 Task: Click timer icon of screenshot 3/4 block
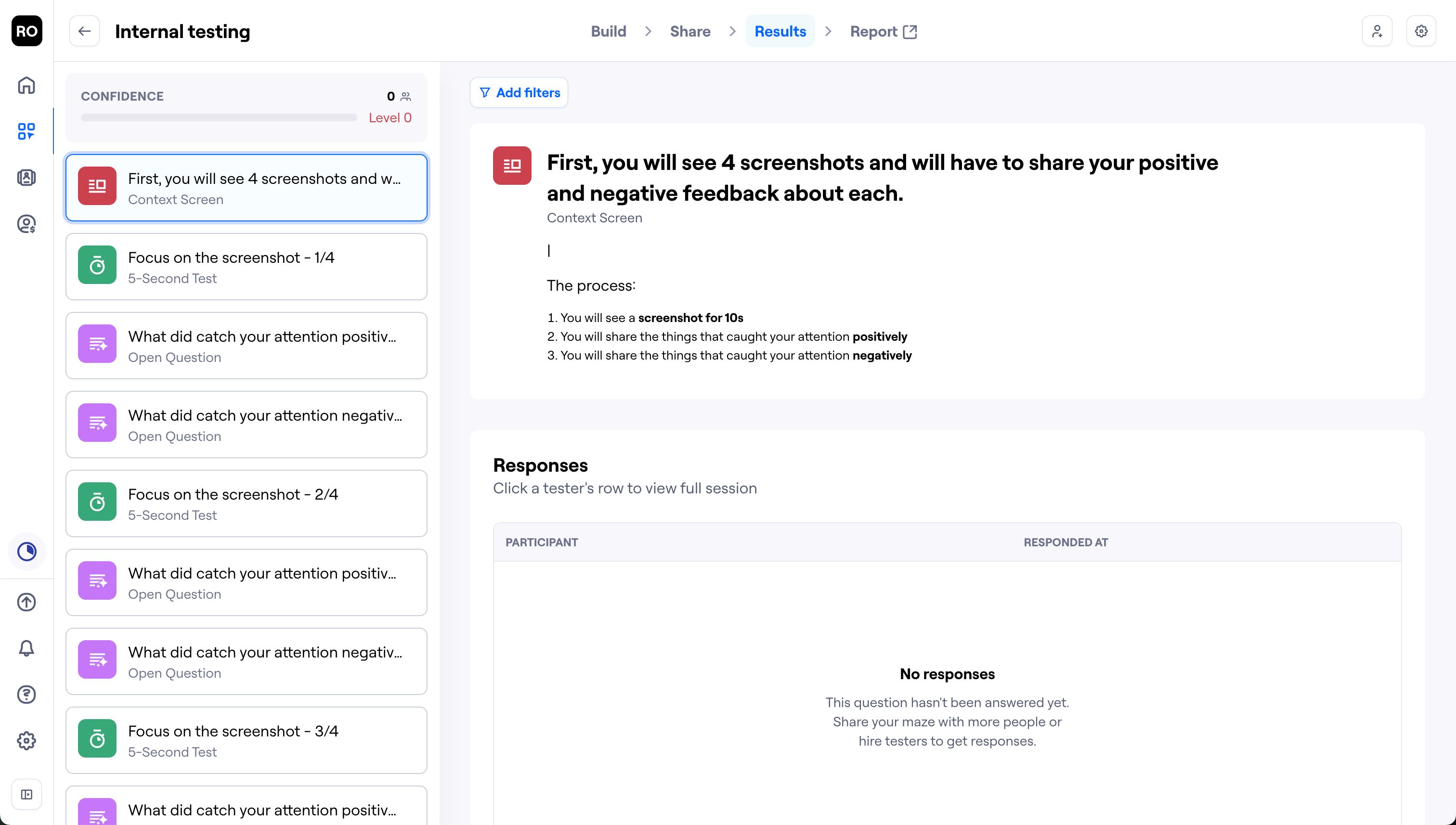pyautogui.click(x=97, y=738)
